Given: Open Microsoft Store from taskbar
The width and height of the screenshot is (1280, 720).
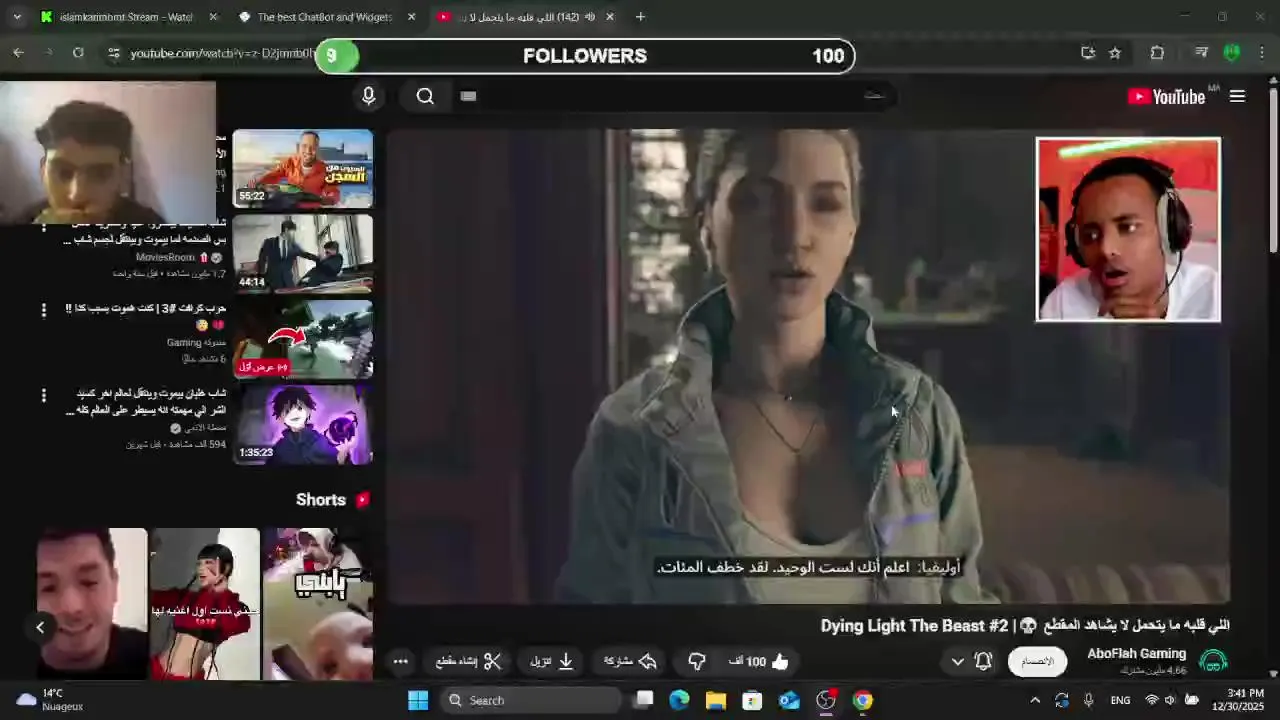Looking at the screenshot, I should [752, 700].
